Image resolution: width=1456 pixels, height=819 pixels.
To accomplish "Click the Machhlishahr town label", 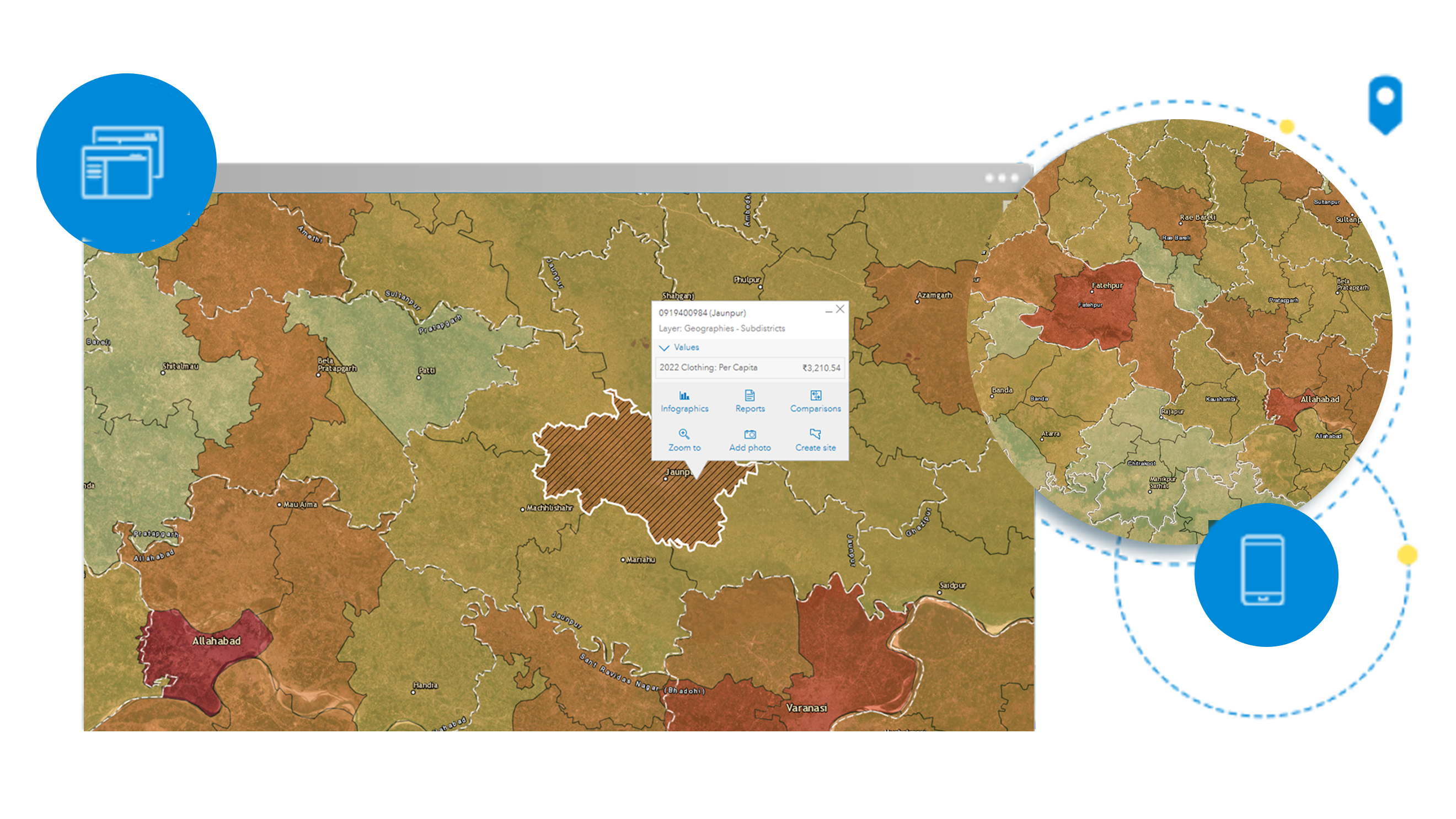I will [x=549, y=508].
